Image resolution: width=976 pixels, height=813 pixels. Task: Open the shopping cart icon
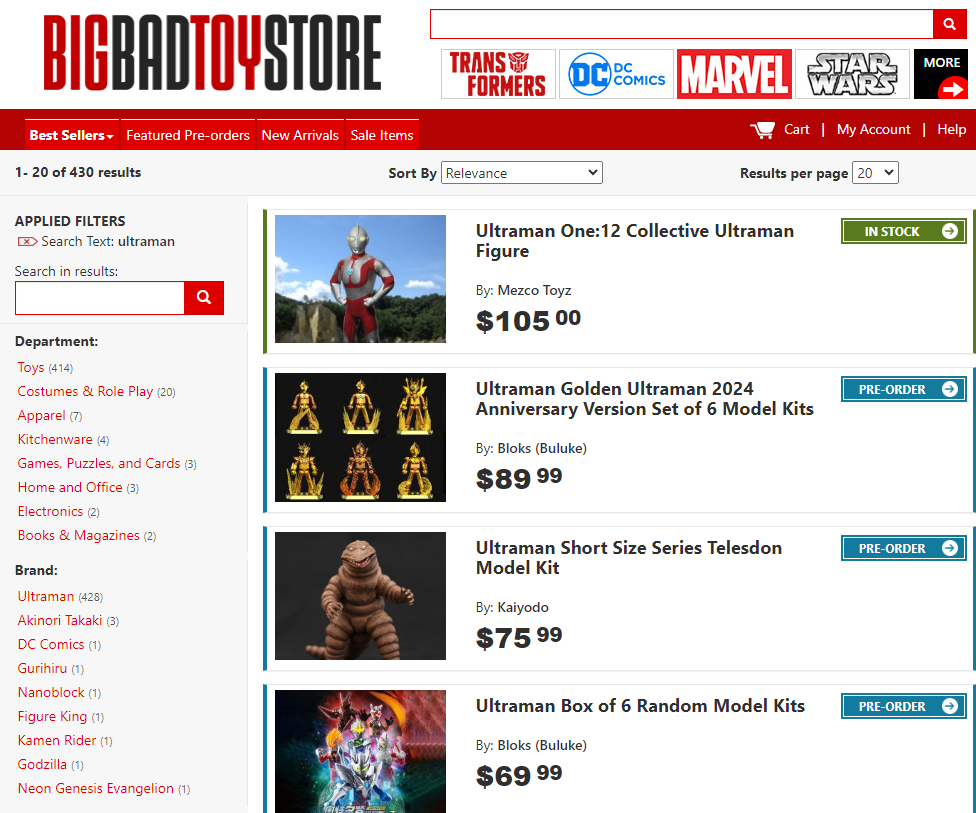(x=762, y=129)
